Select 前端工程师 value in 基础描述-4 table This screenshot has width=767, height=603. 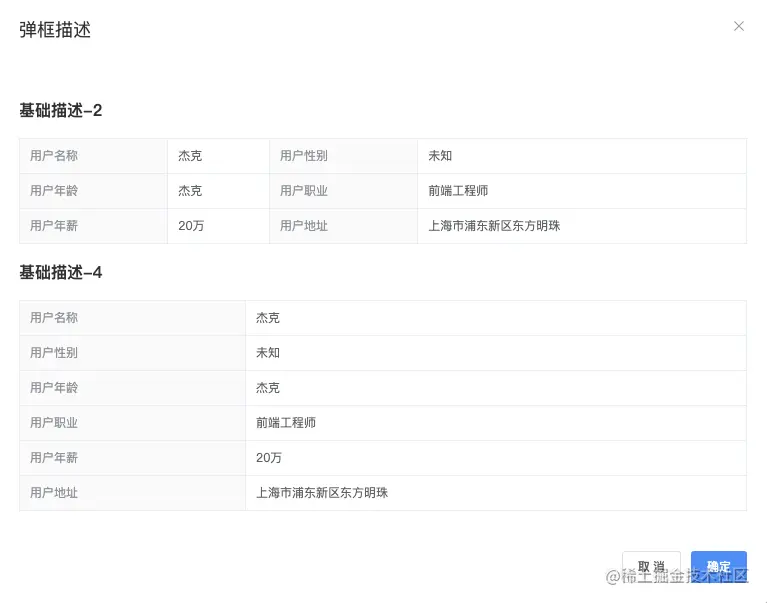(286, 423)
